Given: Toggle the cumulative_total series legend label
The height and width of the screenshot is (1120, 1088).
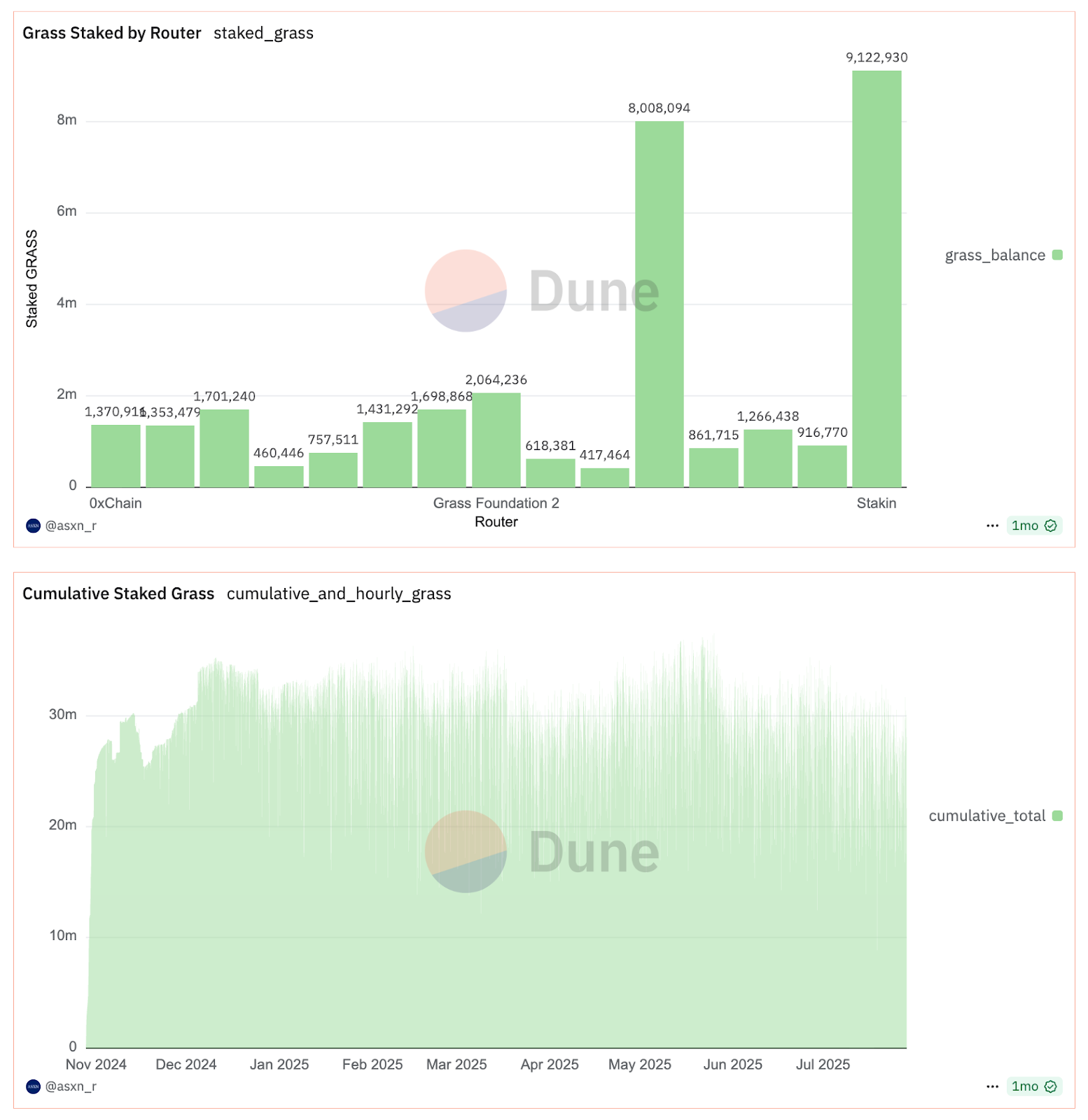Looking at the screenshot, I should click(986, 816).
